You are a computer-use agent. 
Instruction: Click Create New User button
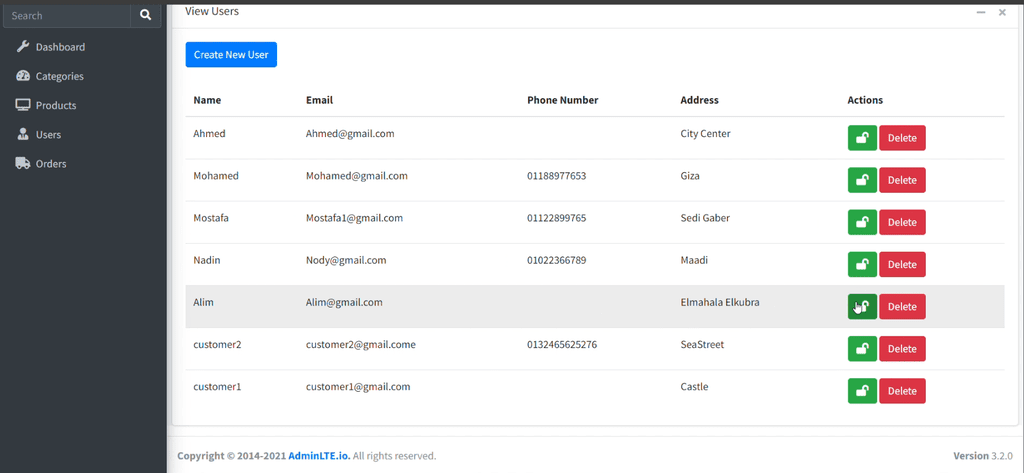point(231,55)
